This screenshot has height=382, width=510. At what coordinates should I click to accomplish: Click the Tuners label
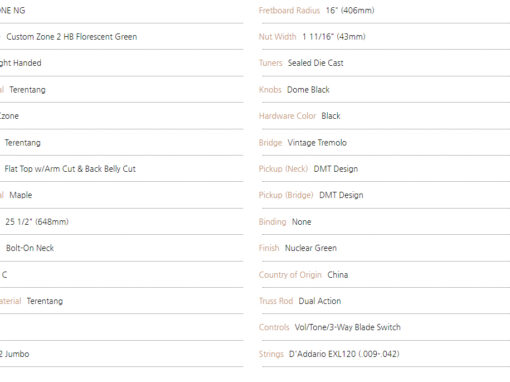[x=270, y=63]
